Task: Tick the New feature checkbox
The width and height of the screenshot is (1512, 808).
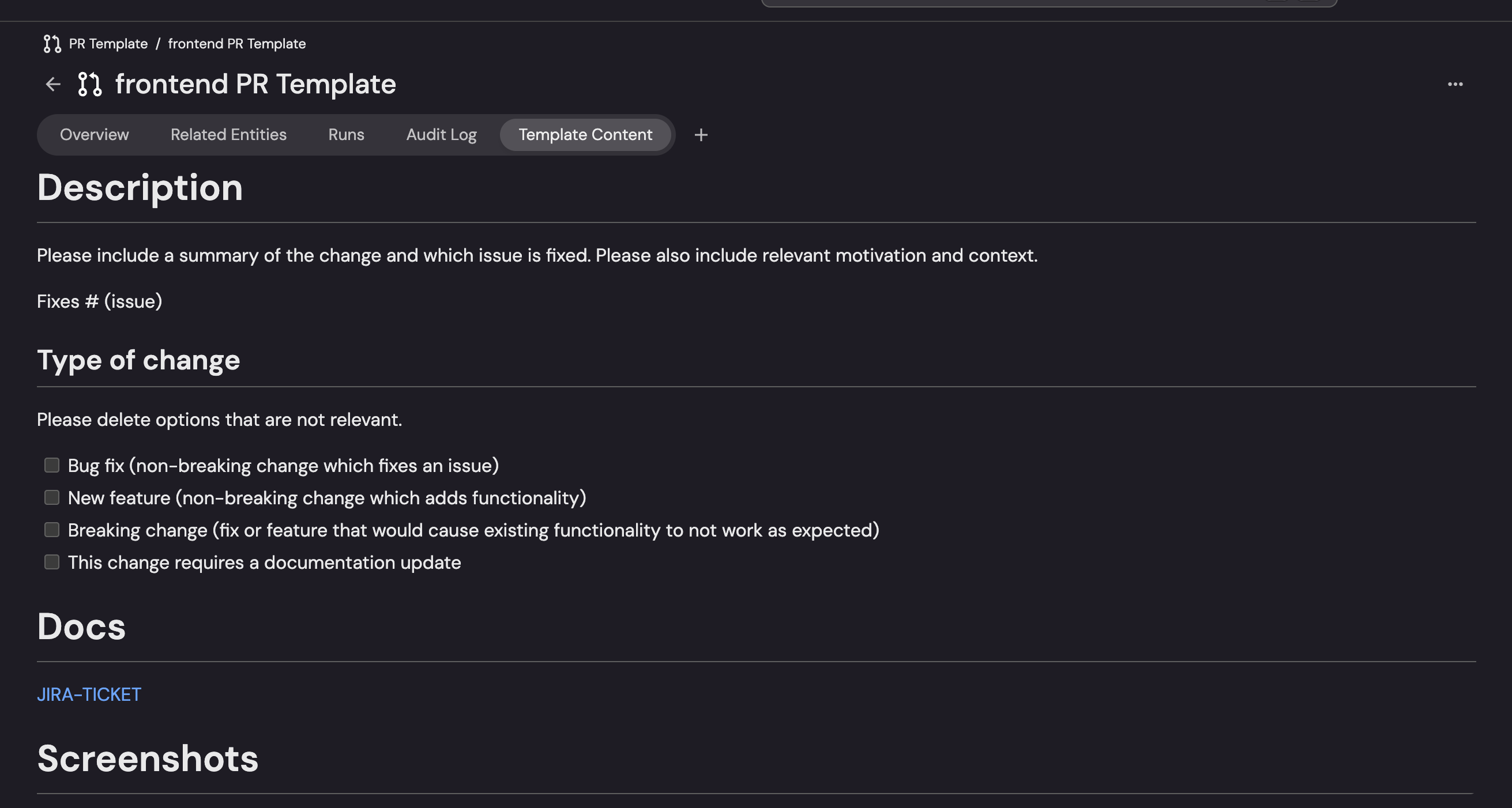Action: (x=52, y=497)
